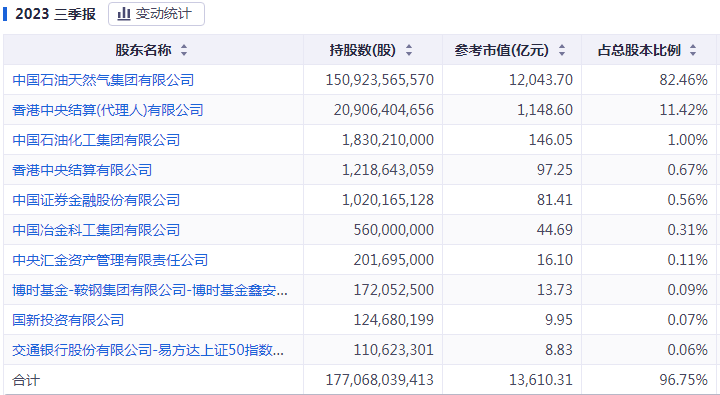This screenshot has height=395, width=720.
Task: Select market value 8.83
Action: (559, 350)
